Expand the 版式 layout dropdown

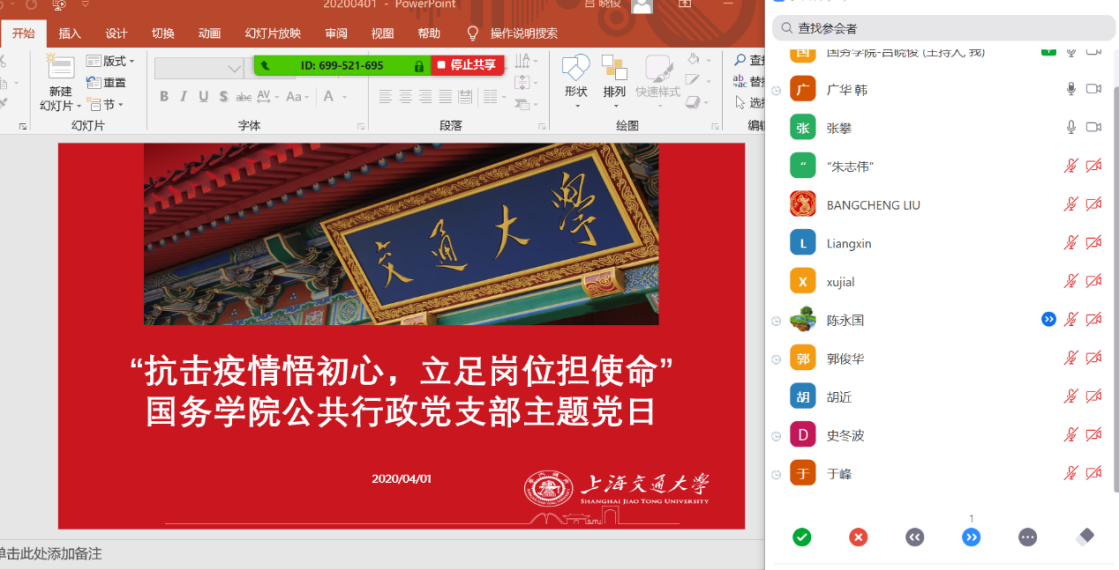pyautogui.click(x=110, y=61)
